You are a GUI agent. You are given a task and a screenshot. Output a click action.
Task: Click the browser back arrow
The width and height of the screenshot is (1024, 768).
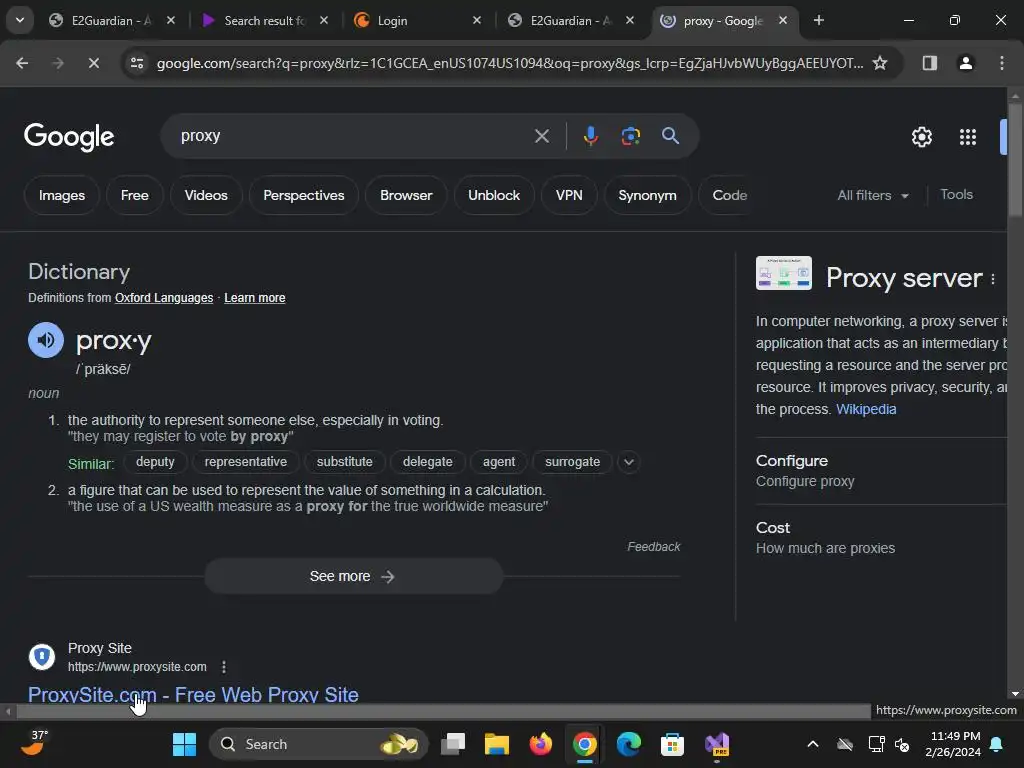(x=22, y=63)
